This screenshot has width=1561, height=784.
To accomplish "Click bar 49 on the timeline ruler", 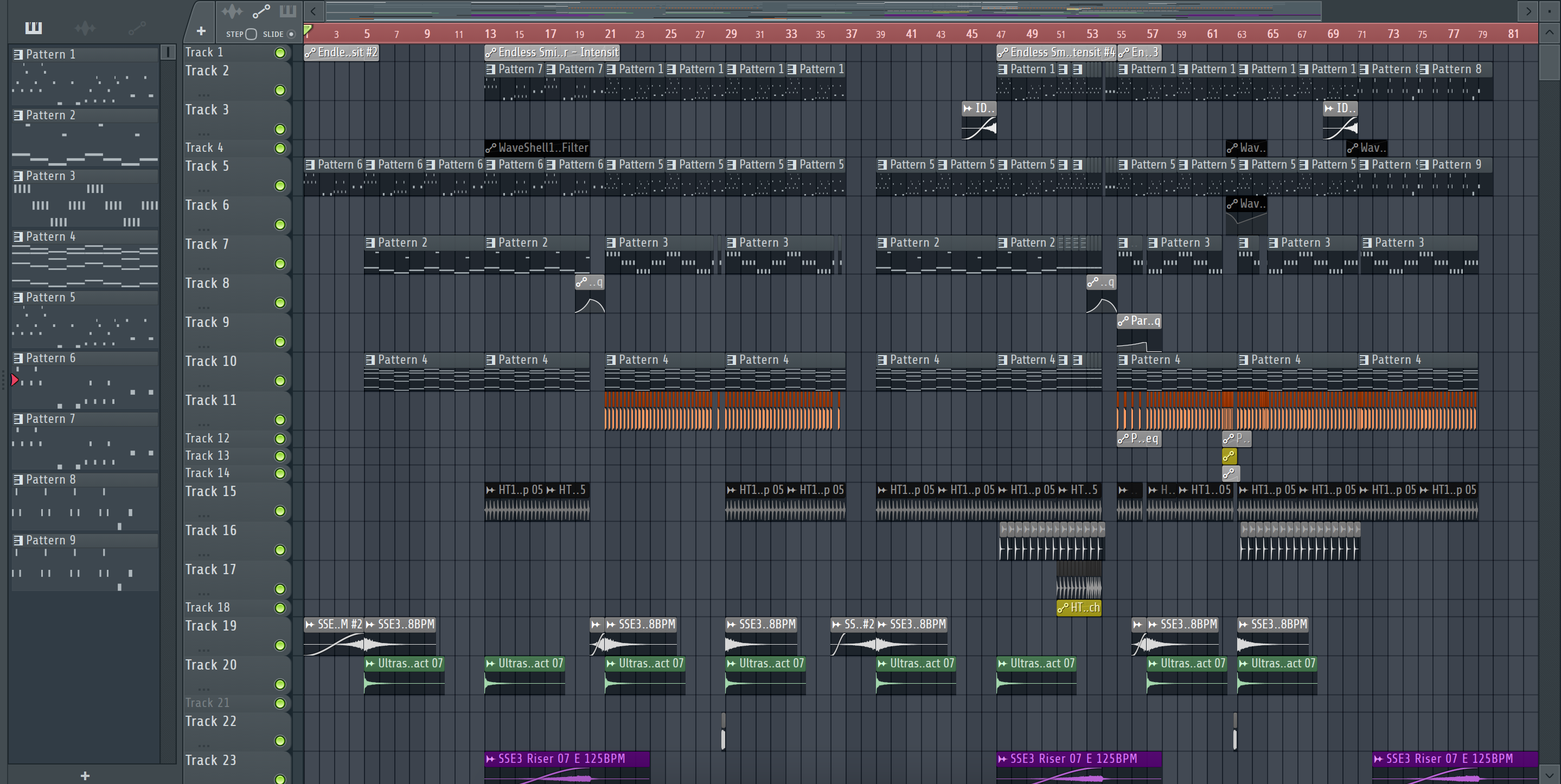I will click(x=1032, y=34).
